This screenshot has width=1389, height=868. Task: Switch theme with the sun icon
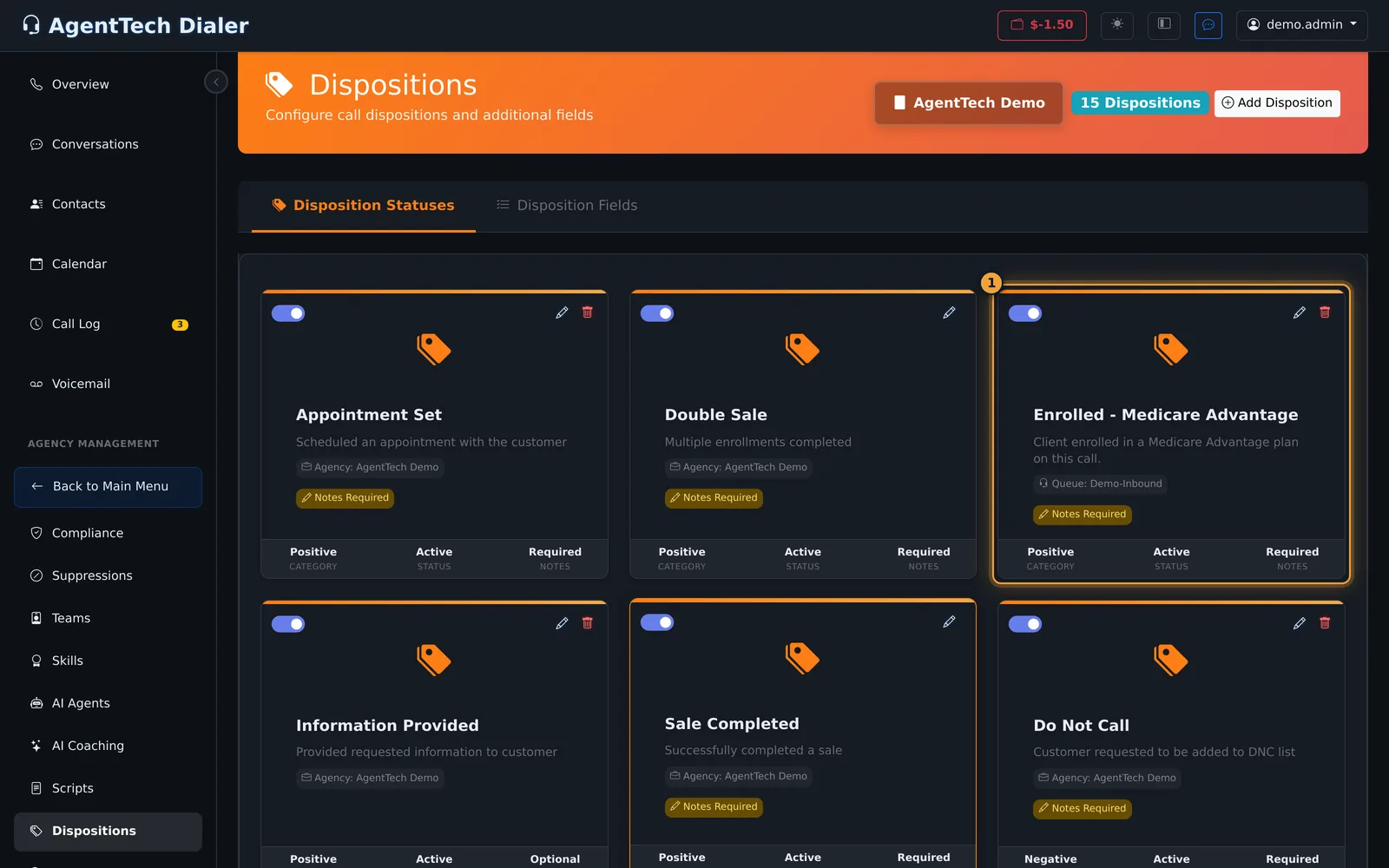(x=1117, y=24)
